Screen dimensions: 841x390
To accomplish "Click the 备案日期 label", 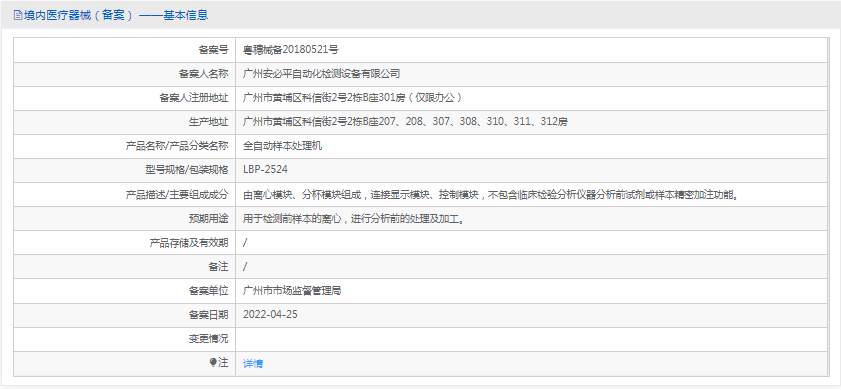I will pos(208,315).
